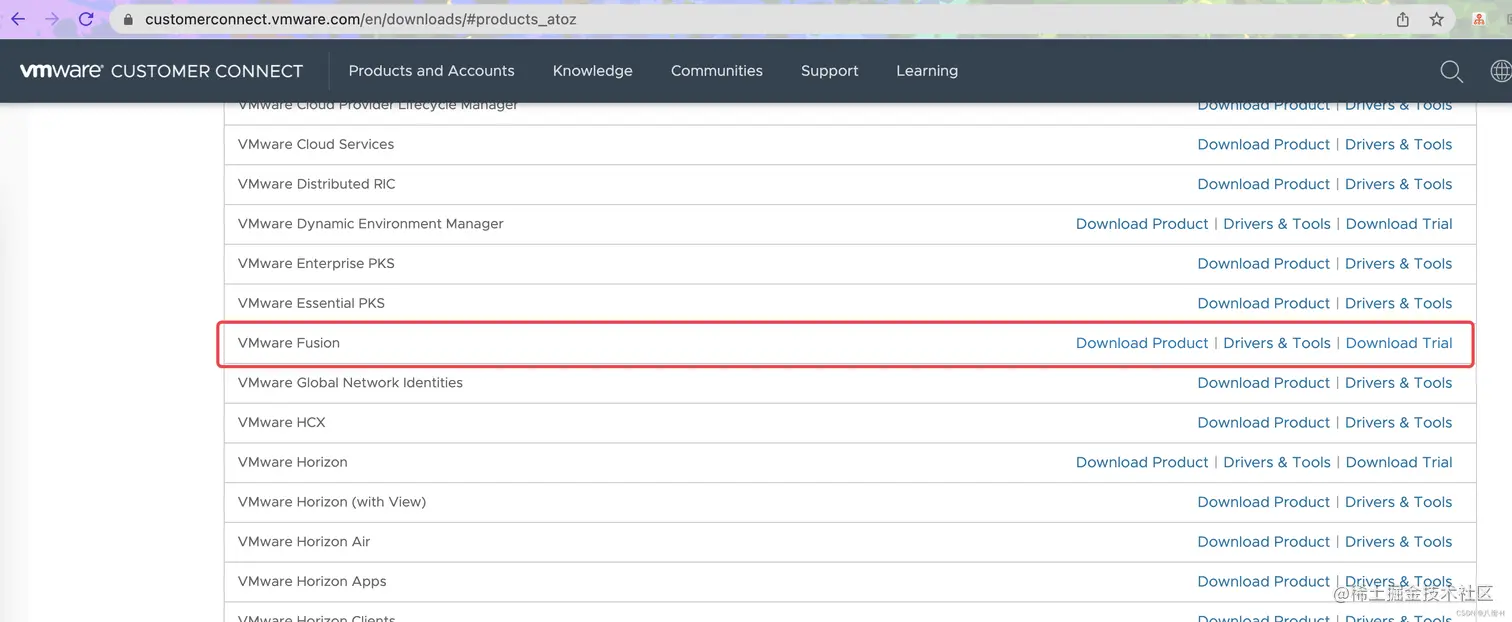
Task: Bookmark page with star icon
Action: (x=1437, y=19)
